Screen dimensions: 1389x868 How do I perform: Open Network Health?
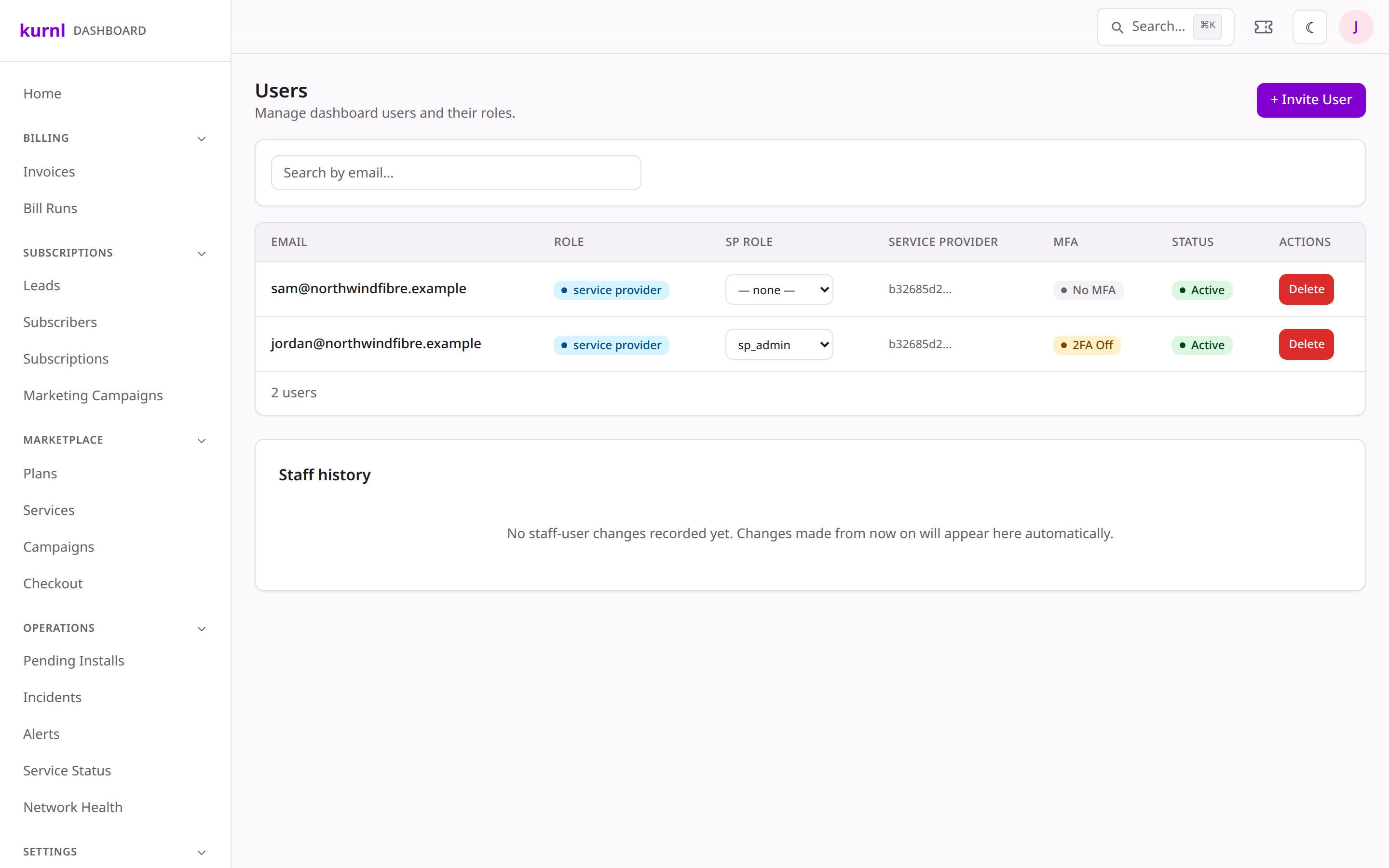(73, 808)
